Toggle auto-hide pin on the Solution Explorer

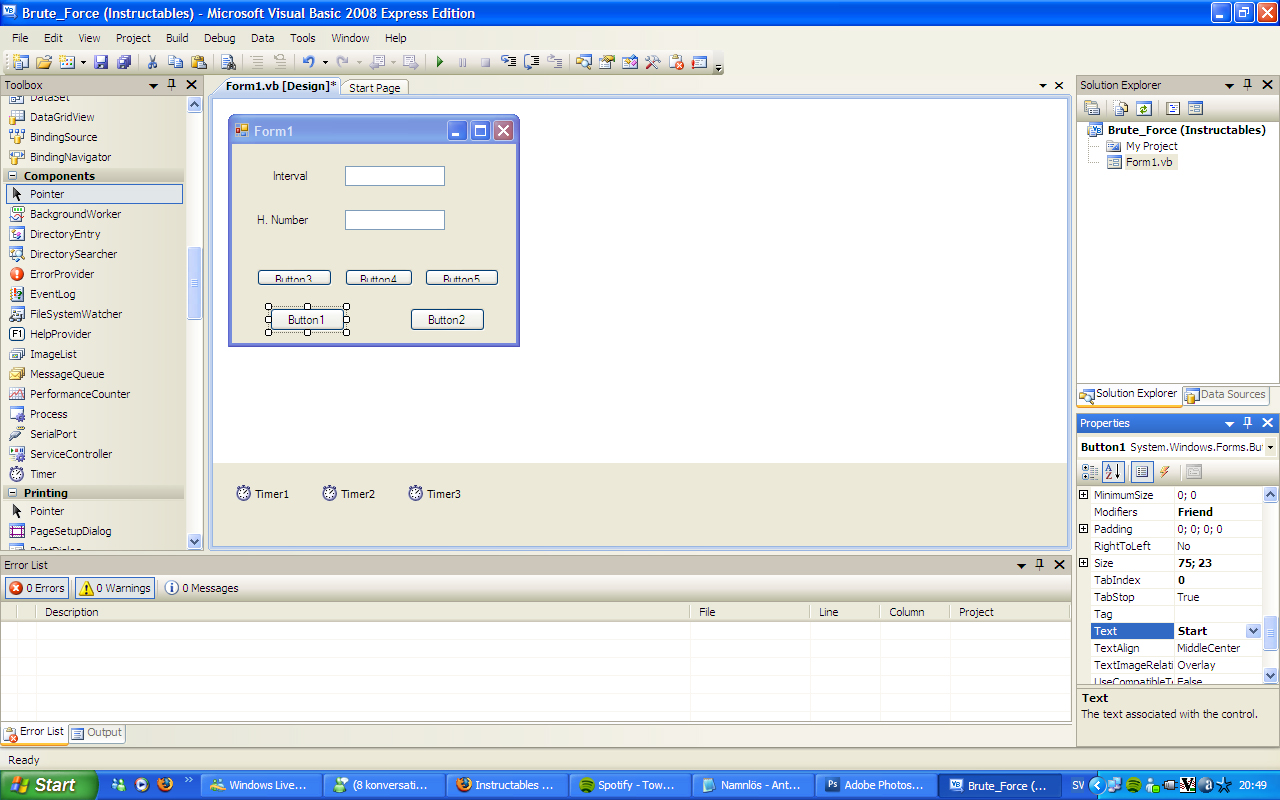pos(1248,85)
